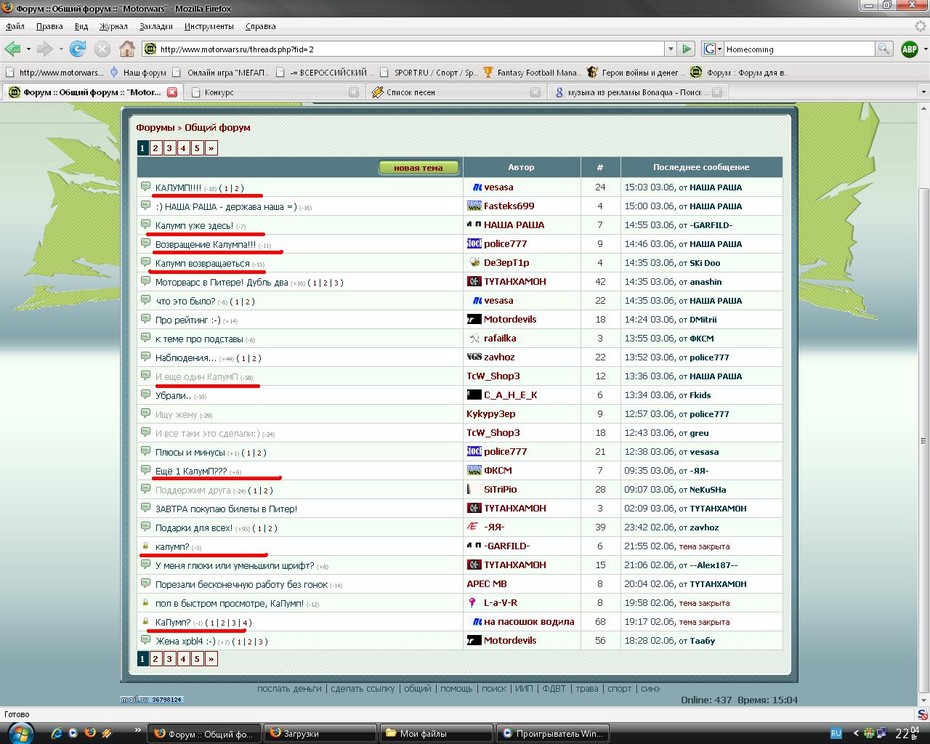Click the трава footer link

[587, 689]
